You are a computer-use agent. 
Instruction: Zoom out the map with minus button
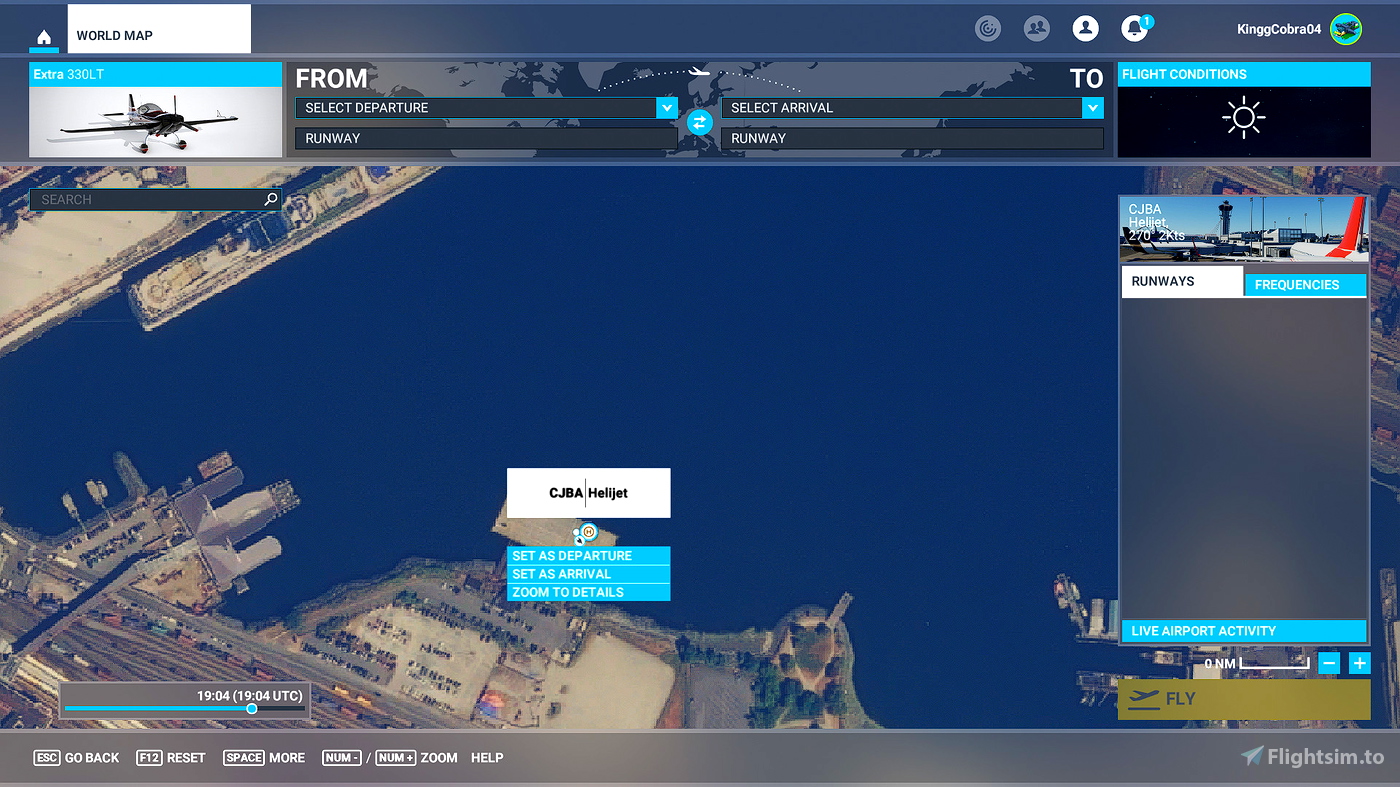1329,663
